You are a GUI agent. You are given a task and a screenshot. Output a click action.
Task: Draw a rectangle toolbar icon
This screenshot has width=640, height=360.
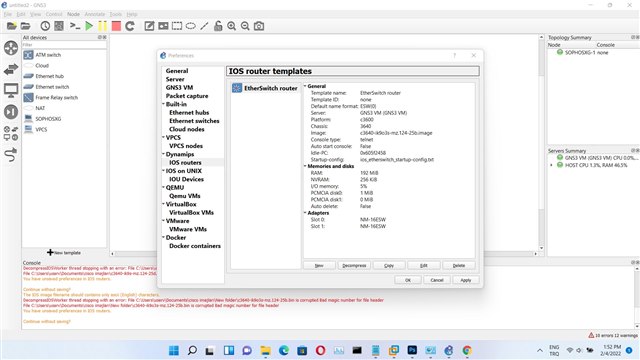coord(177,26)
